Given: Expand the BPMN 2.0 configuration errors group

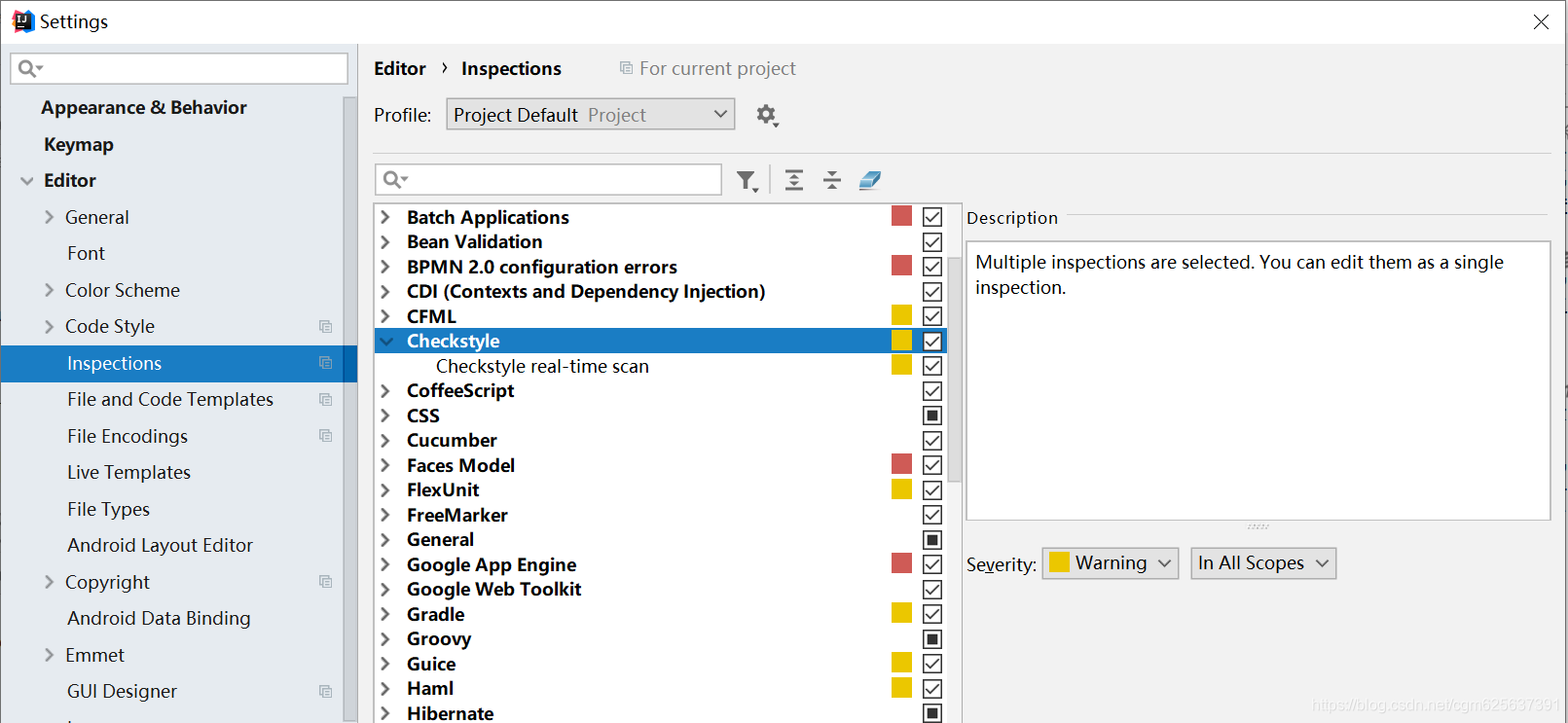Looking at the screenshot, I should (385, 267).
